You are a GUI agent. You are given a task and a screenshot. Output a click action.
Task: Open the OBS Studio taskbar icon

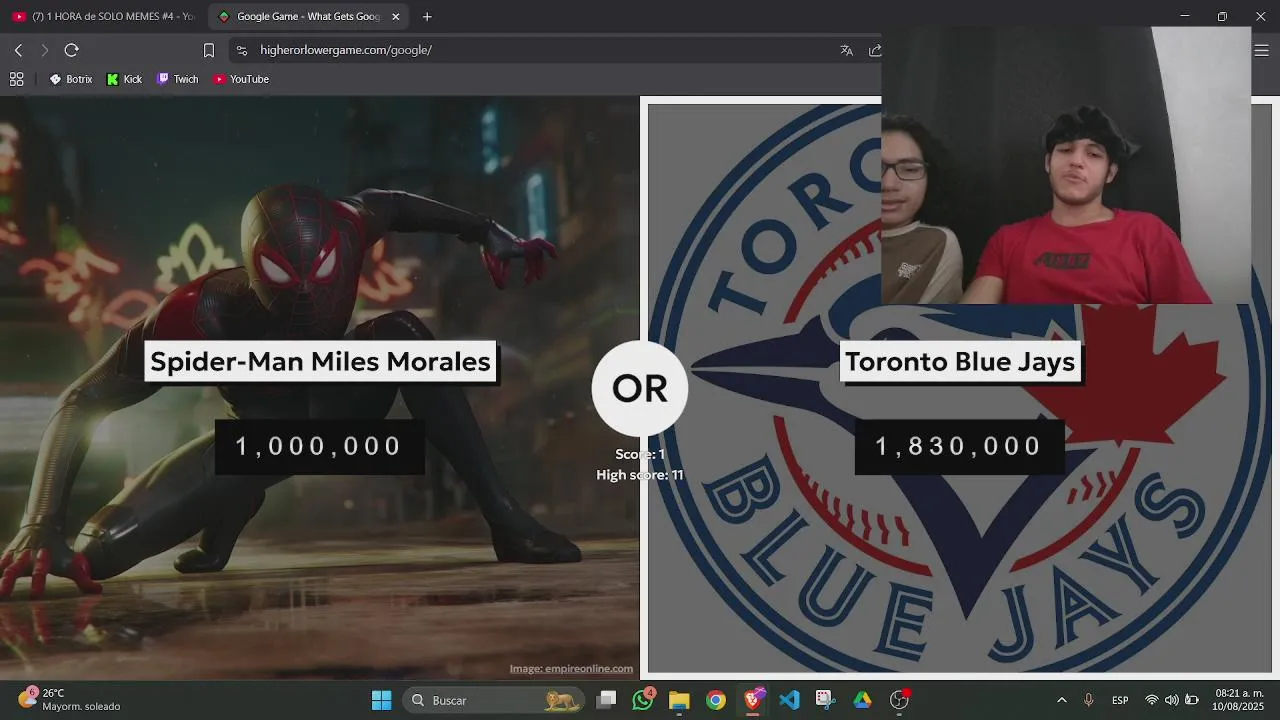(x=899, y=700)
